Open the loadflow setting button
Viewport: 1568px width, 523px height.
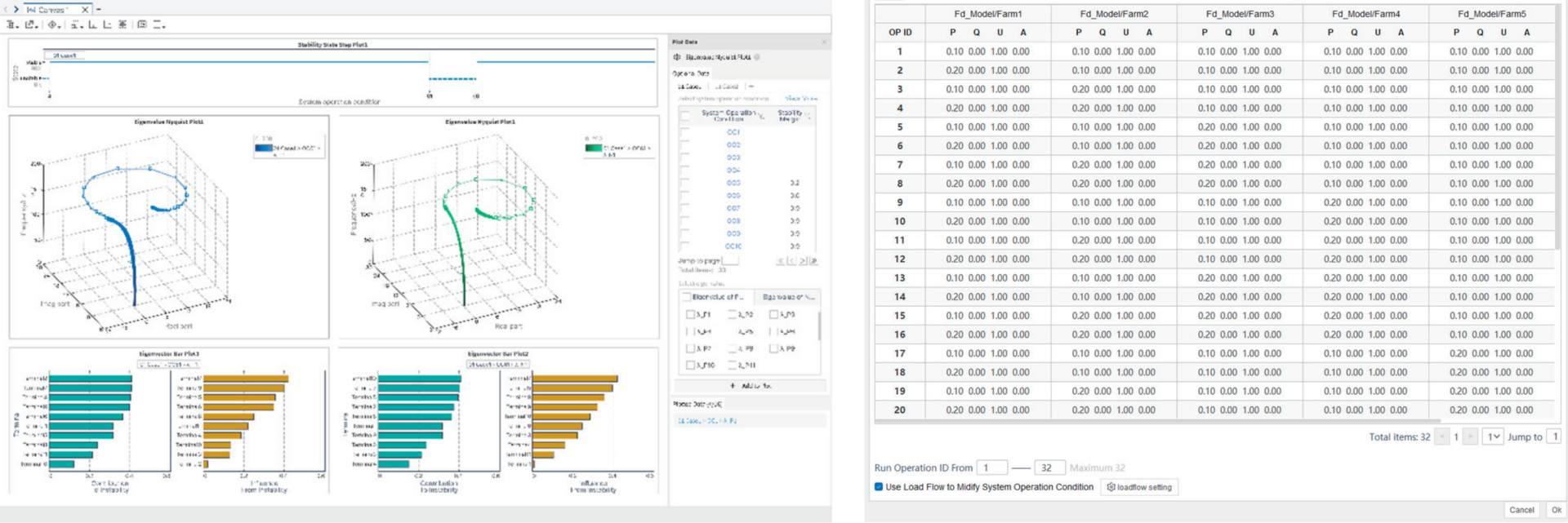1139,487
